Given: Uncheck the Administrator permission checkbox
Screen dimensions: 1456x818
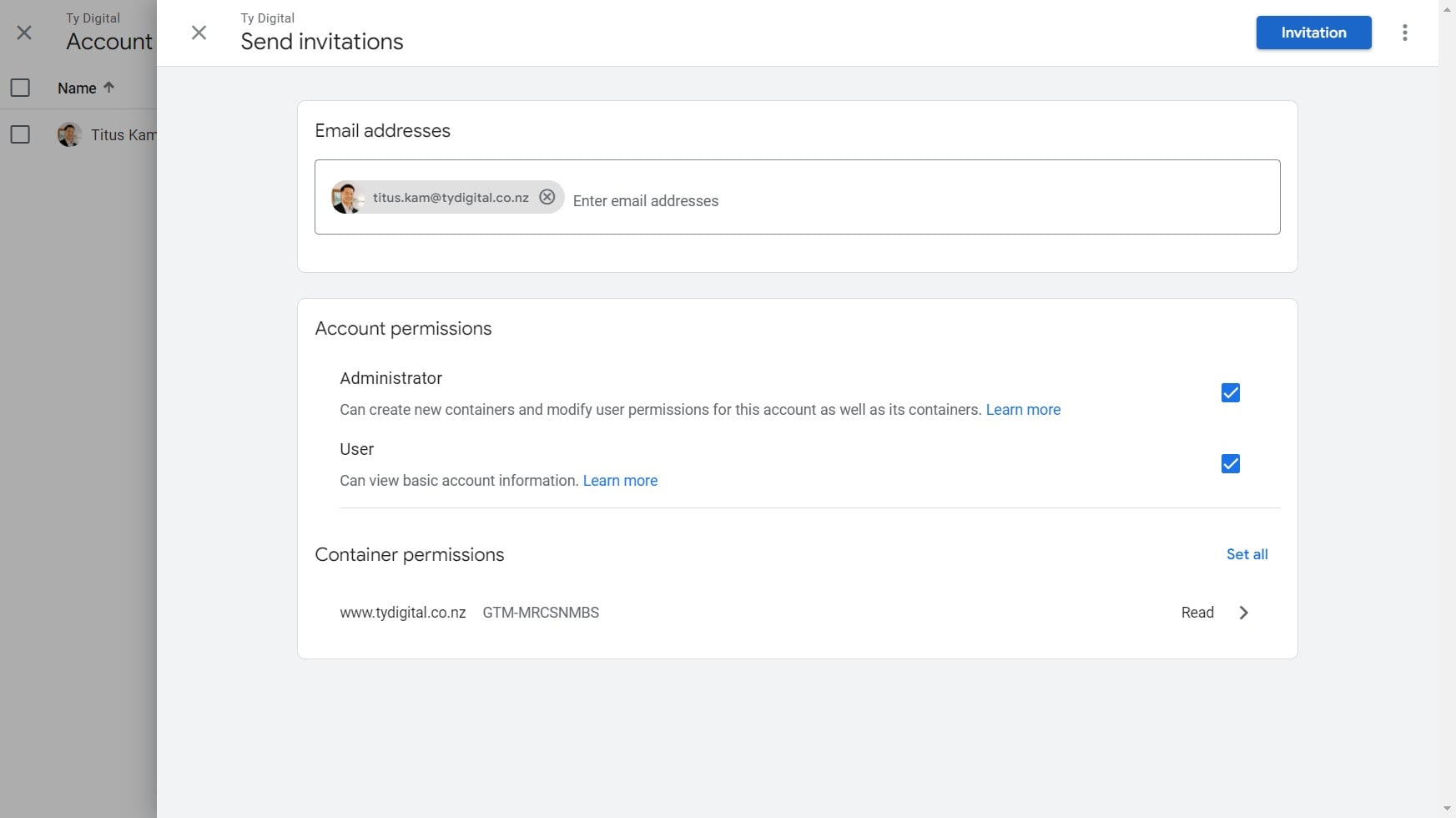Looking at the screenshot, I should click(x=1230, y=392).
